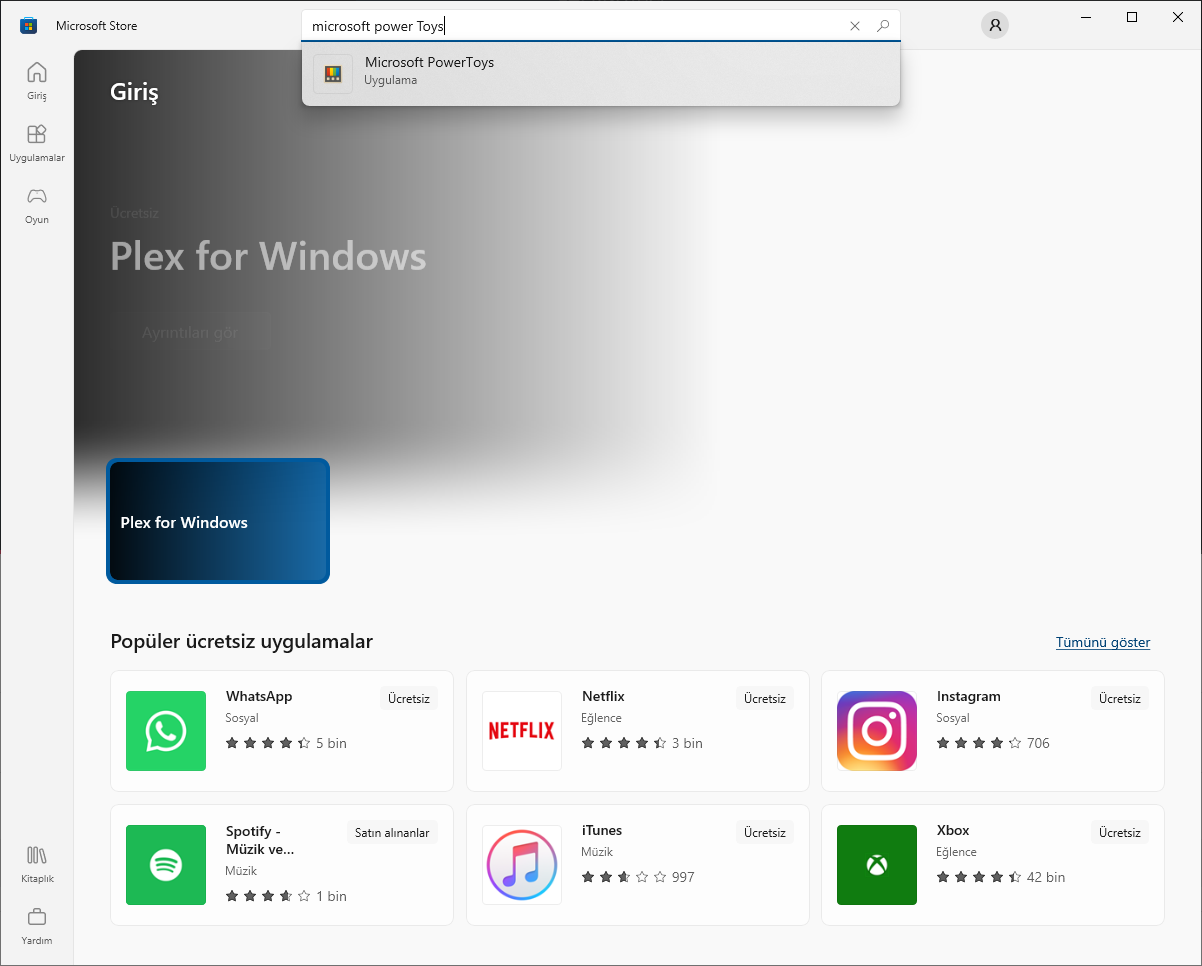The image size is (1202, 966).
Task: Click Netflix star rating 3 bin
Action: (642, 743)
